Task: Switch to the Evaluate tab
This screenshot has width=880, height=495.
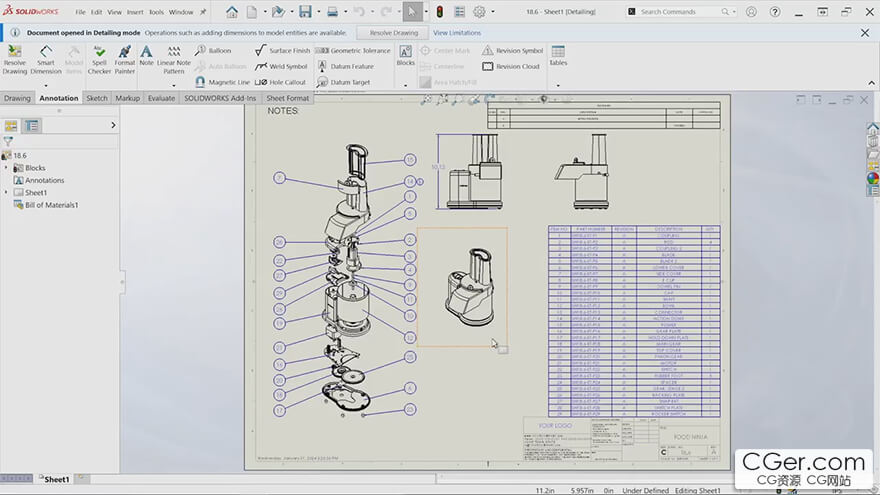Action: pos(161,98)
